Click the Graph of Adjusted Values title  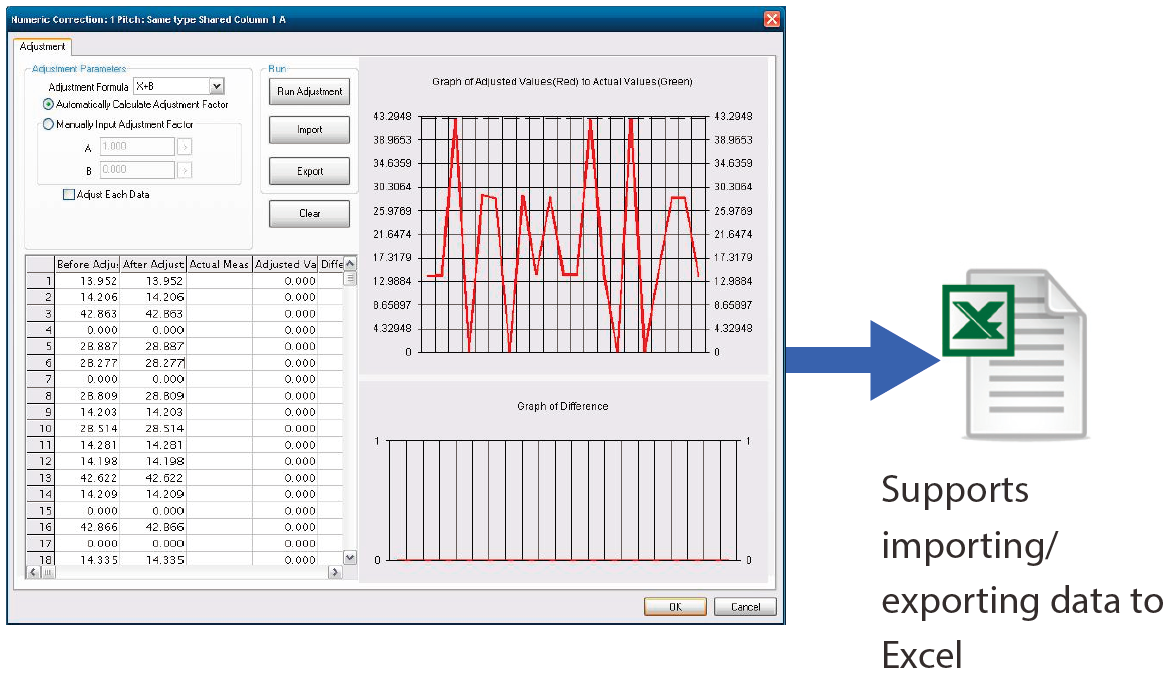pyautogui.click(x=562, y=81)
